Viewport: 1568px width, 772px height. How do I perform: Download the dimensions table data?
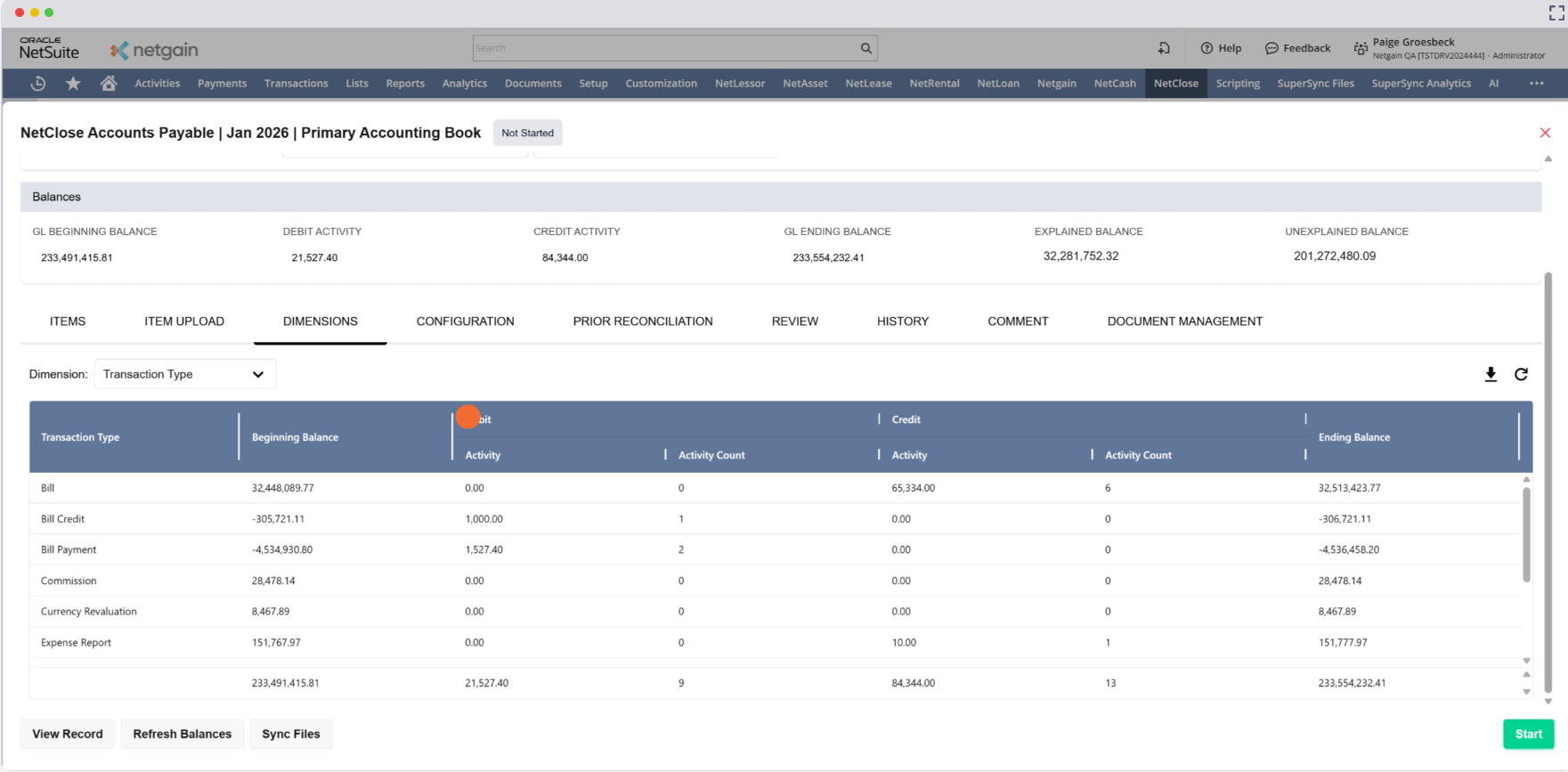tap(1491, 375)
